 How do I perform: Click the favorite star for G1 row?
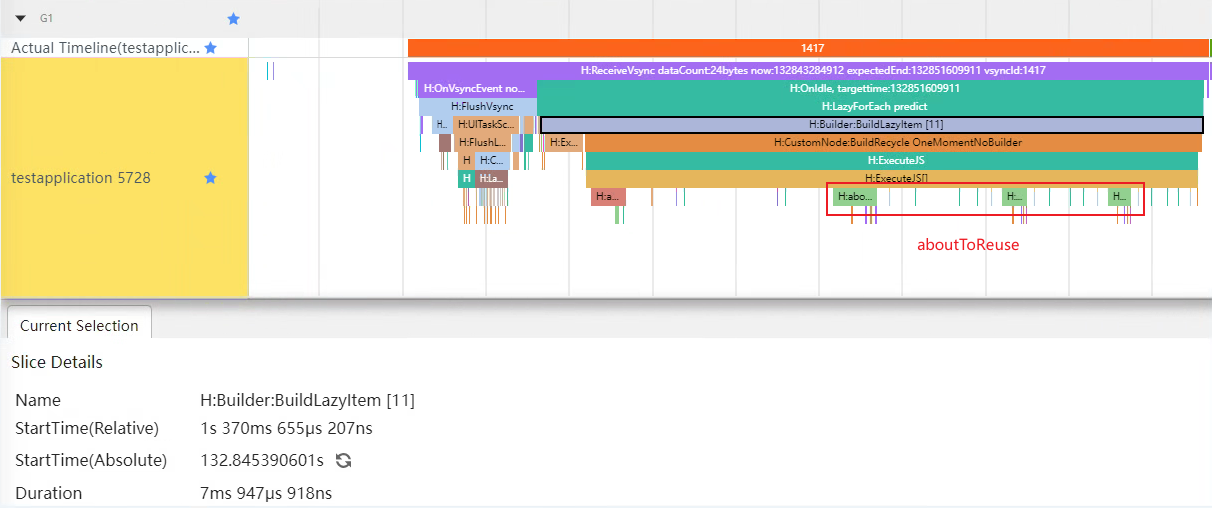pos(233,18)
